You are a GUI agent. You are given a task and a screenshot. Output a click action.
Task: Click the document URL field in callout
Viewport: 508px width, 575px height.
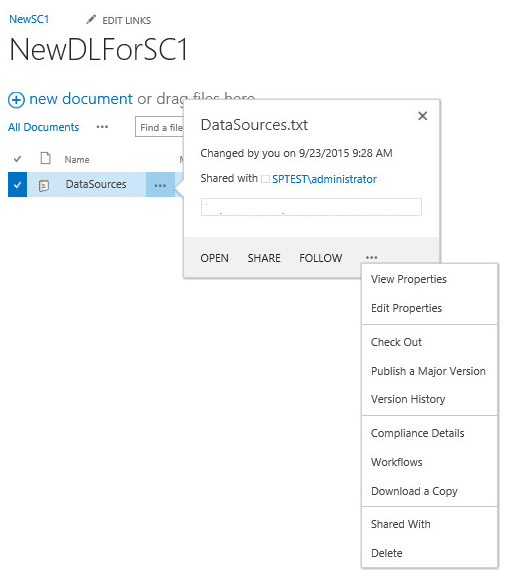[x=311, y=207]
